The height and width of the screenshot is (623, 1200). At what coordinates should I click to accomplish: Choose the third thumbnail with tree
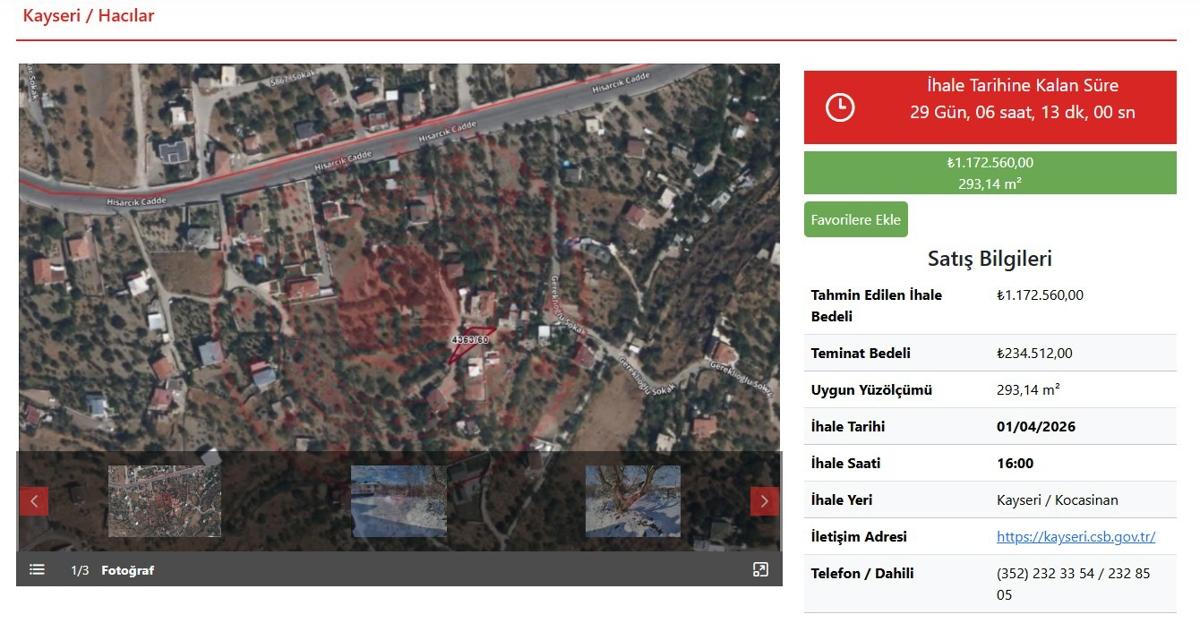coord(632,501)
